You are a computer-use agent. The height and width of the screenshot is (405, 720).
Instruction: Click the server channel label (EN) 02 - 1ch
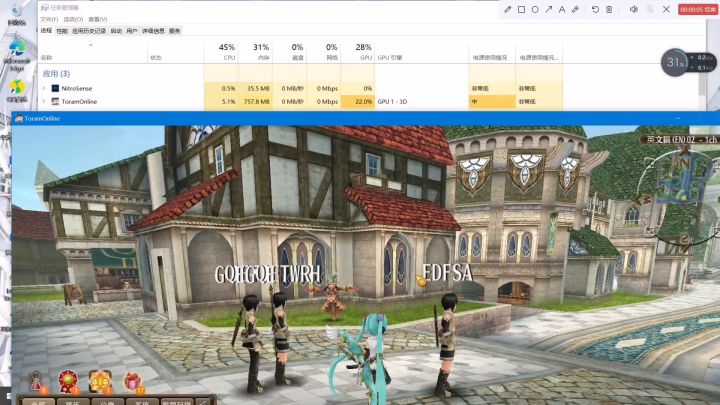(x=679, y=139)
